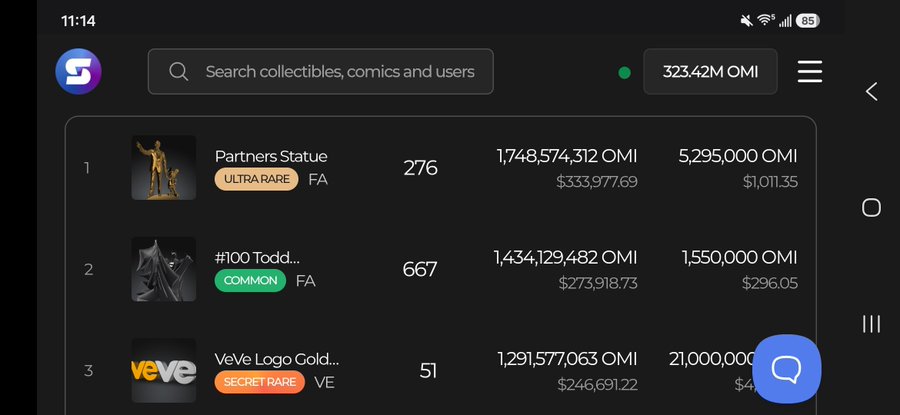Open the blue chat support bubble
The image size is (900, 415).
(x=786, y=369)
